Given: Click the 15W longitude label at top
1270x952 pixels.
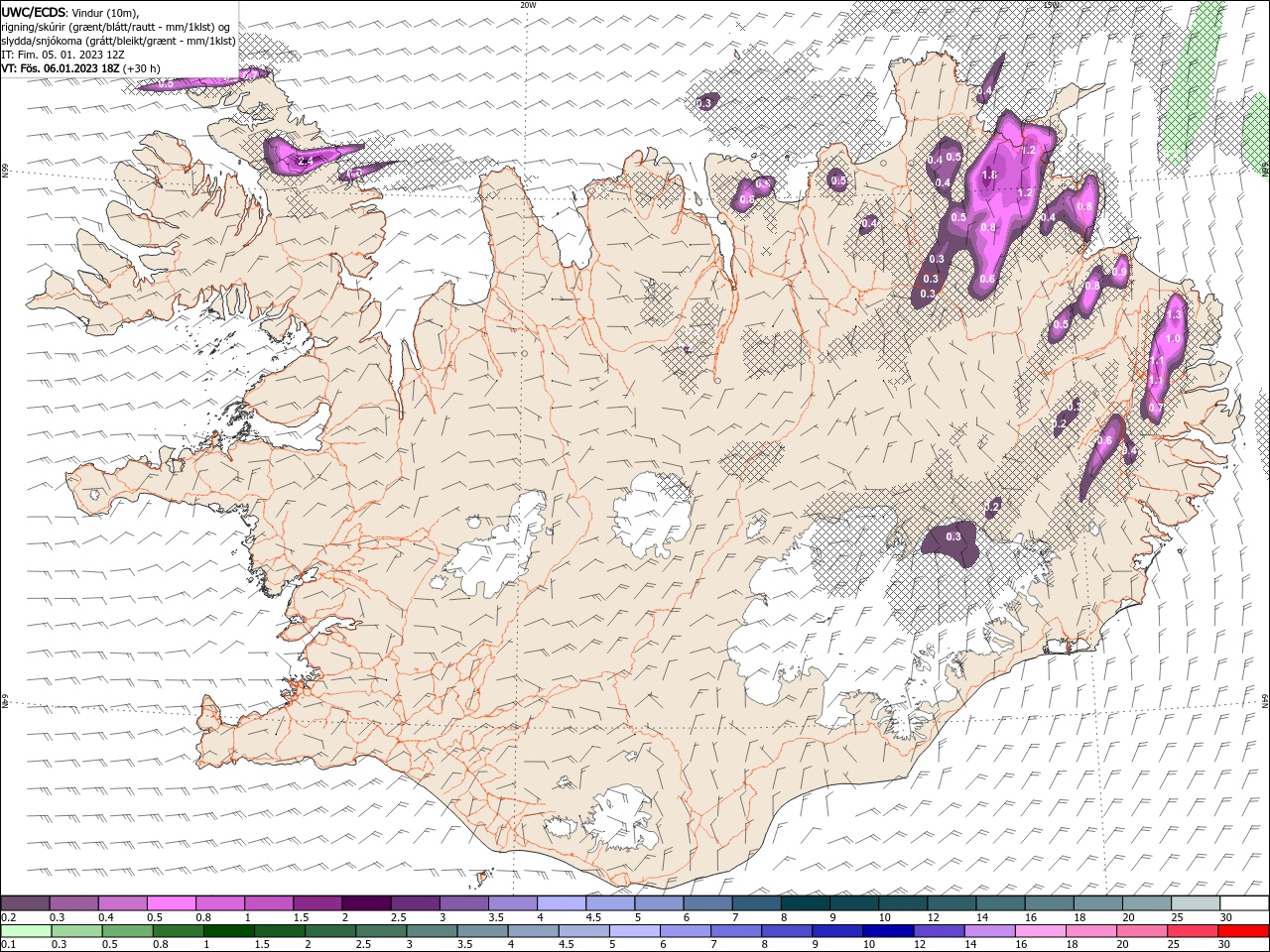Looking at the screenshot, I should point(1051,5).
